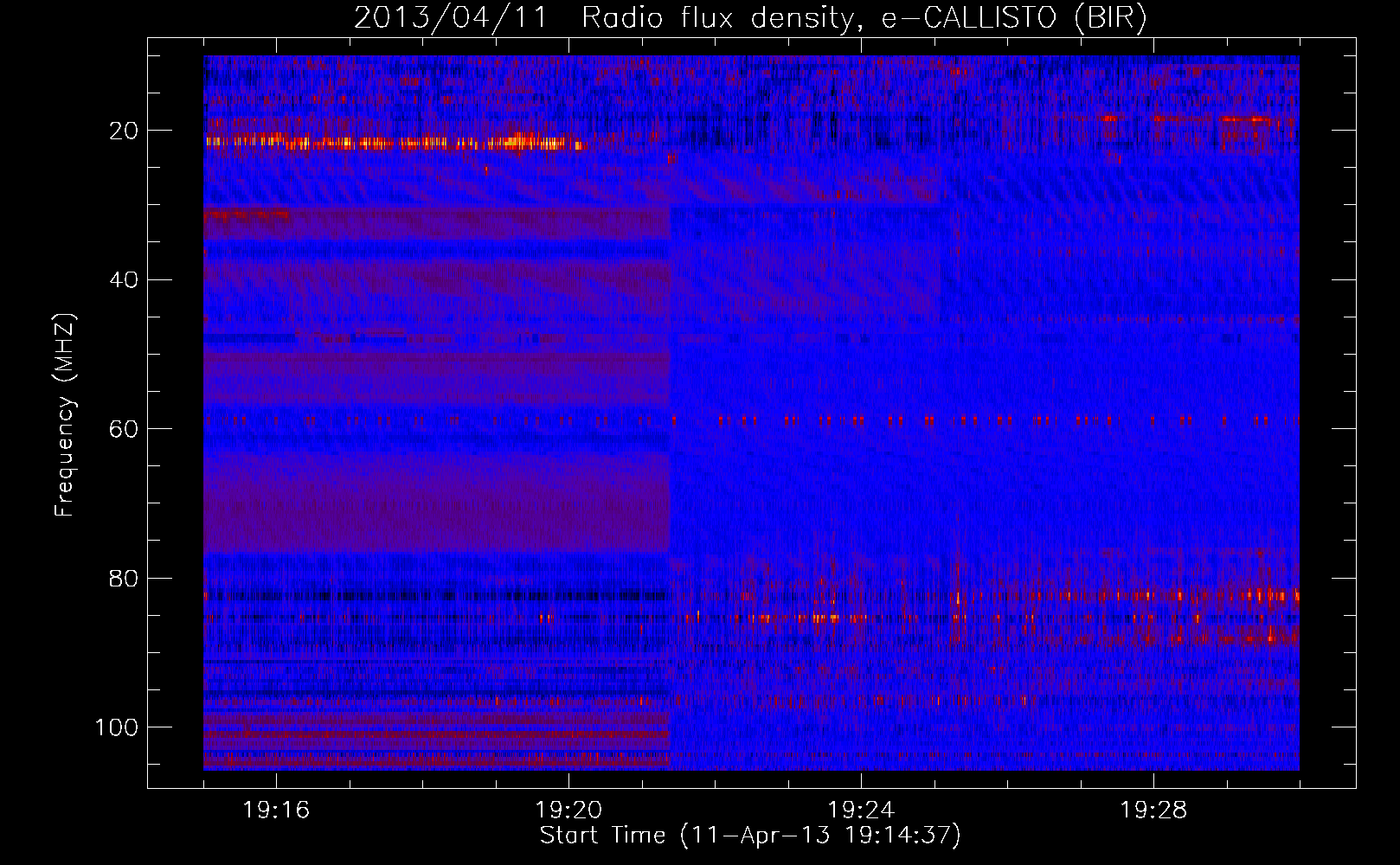Click the 80 frequency tick label
Image resolution: width=1400 pixels, height=865 pixels.
click(125, 578)
